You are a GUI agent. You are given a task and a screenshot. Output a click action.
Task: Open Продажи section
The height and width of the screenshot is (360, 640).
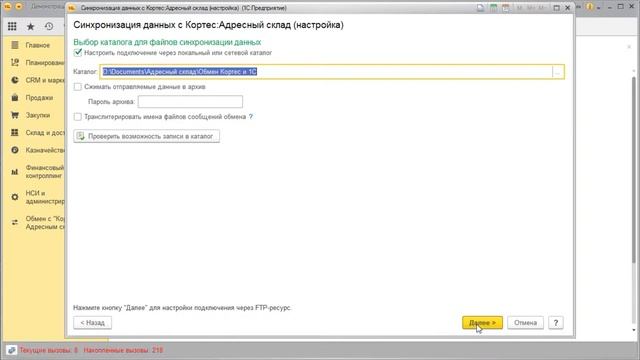click(39, 98)
